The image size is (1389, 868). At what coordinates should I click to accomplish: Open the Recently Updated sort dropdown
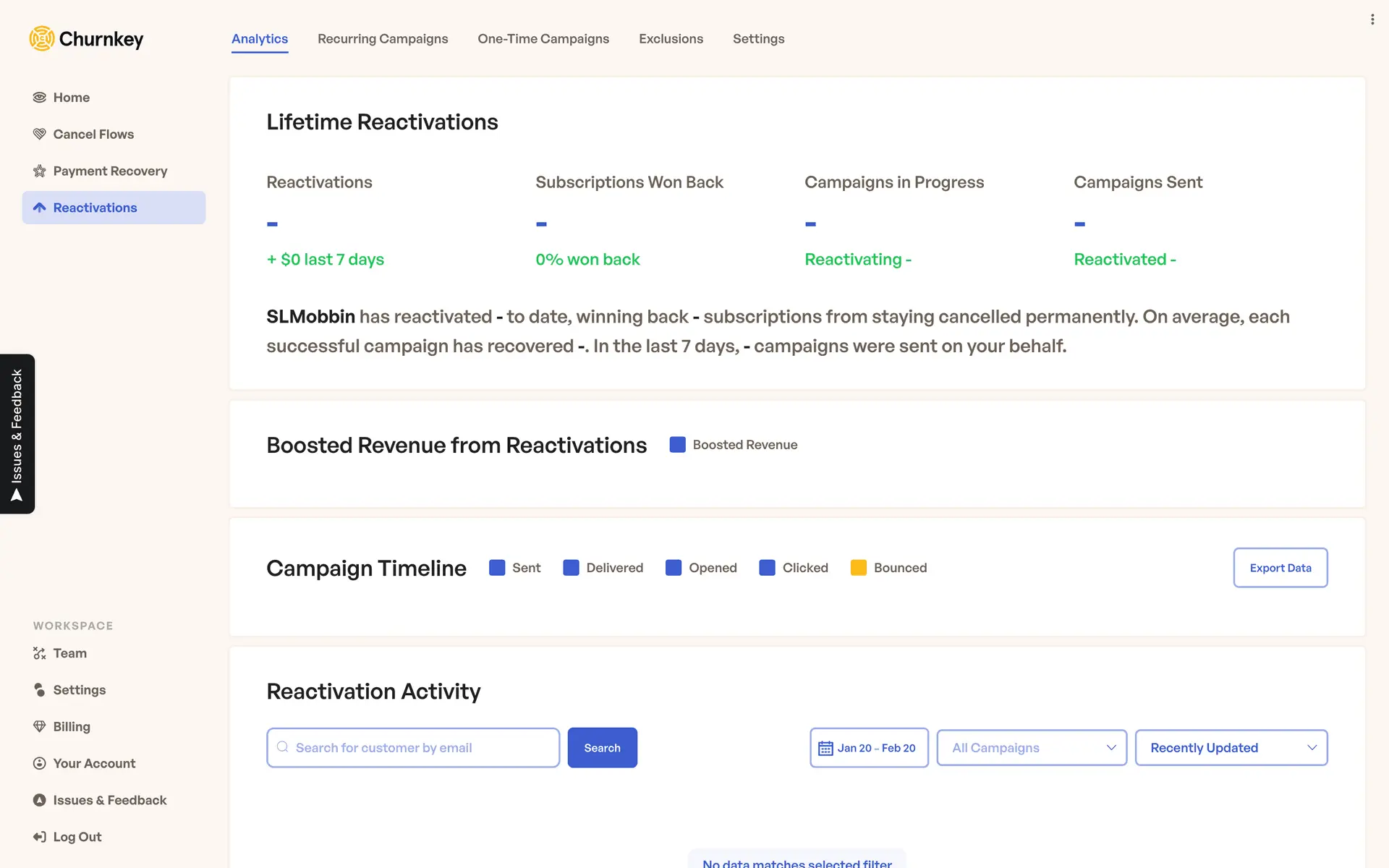coord(1231,748)
